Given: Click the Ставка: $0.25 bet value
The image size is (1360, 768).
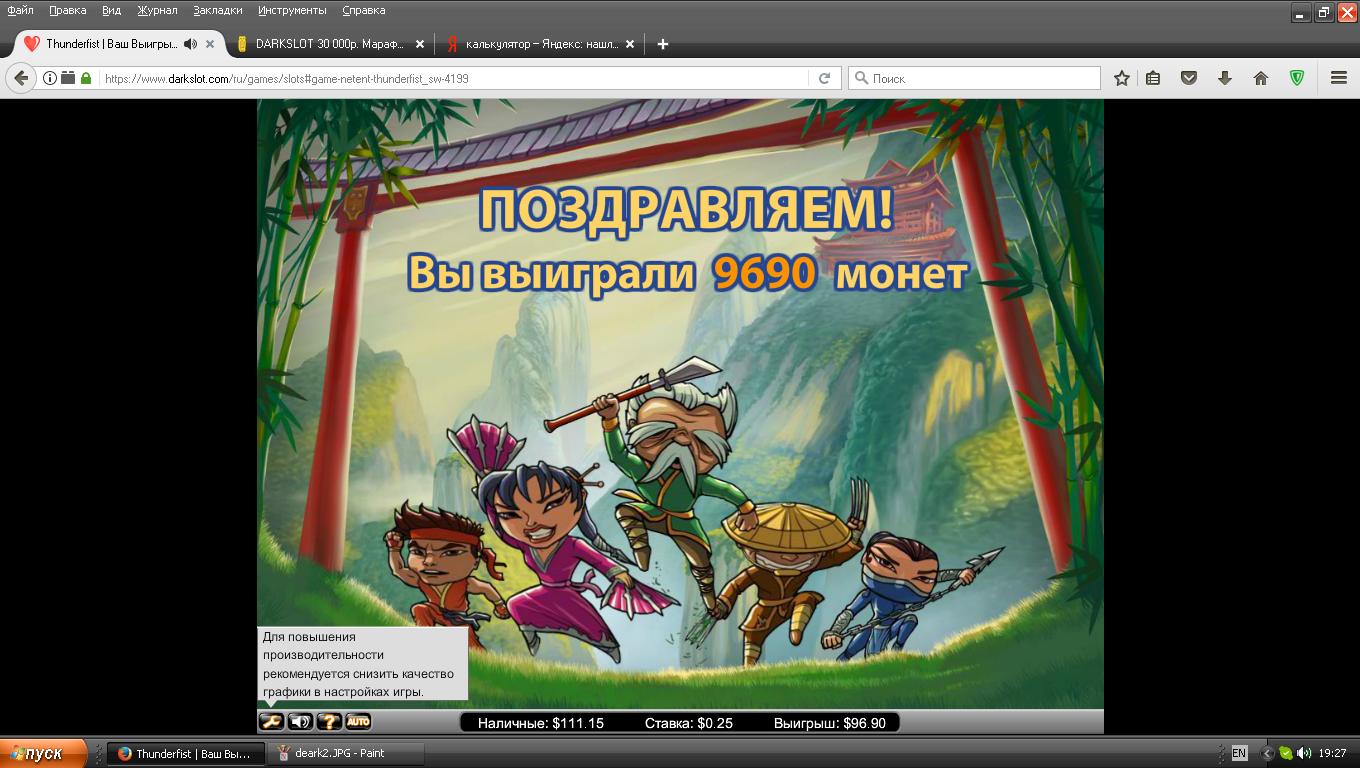Looking at the screenshot, I should pyautogui.click(x=689, y=723).
